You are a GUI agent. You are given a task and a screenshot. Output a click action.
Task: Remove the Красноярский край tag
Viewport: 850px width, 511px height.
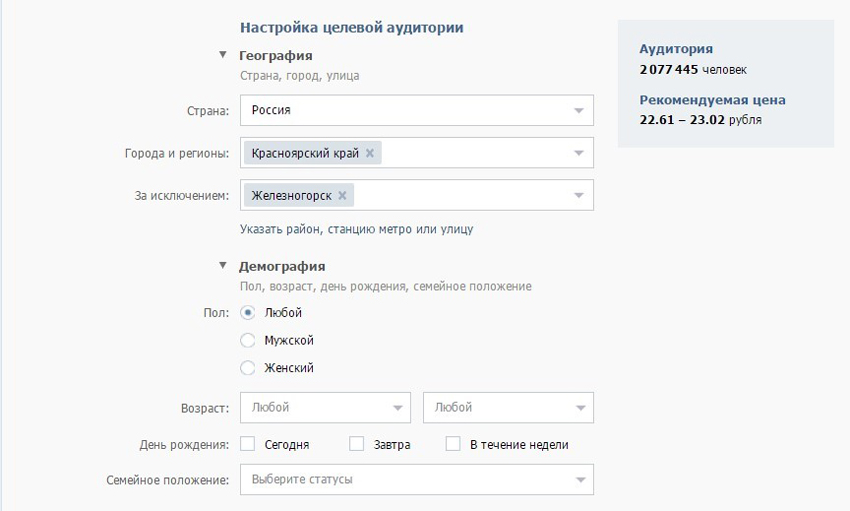(370, 153)
